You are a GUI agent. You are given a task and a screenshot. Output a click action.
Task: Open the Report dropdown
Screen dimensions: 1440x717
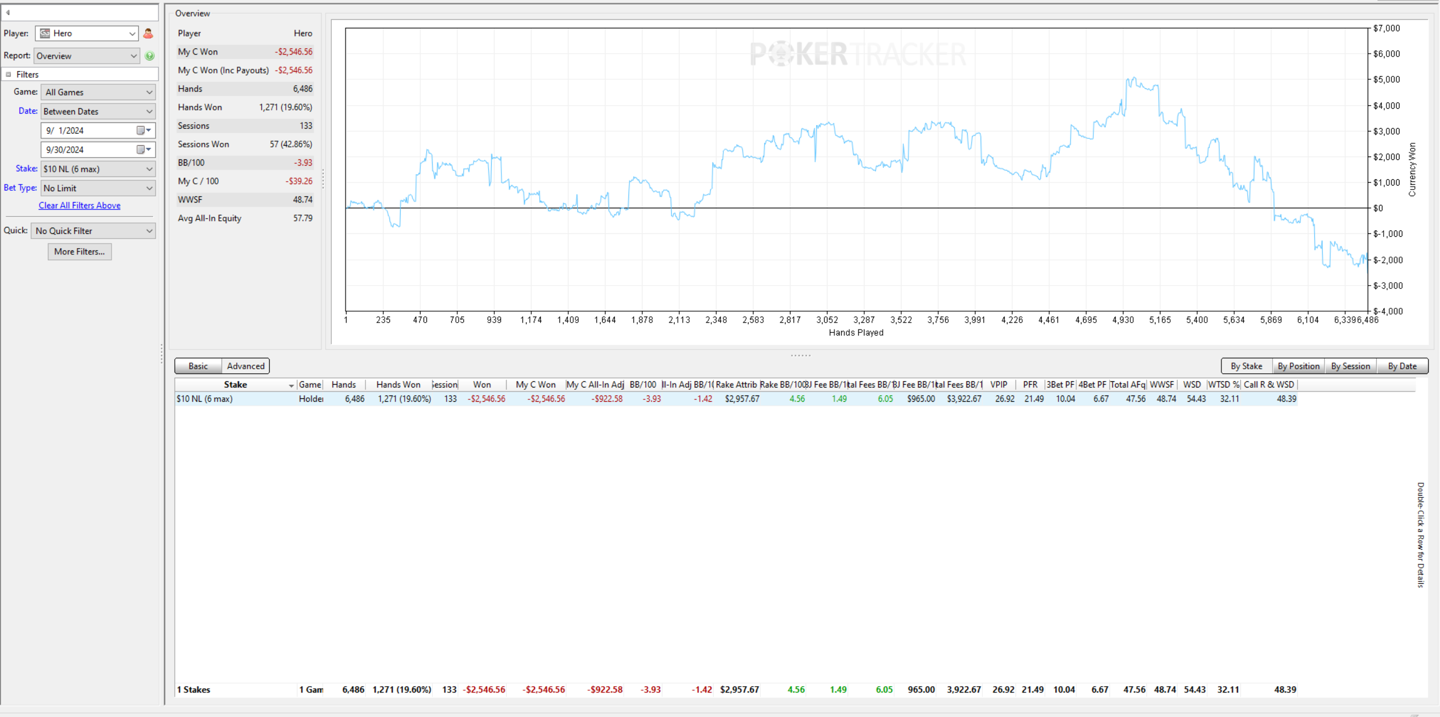(133, 56)
